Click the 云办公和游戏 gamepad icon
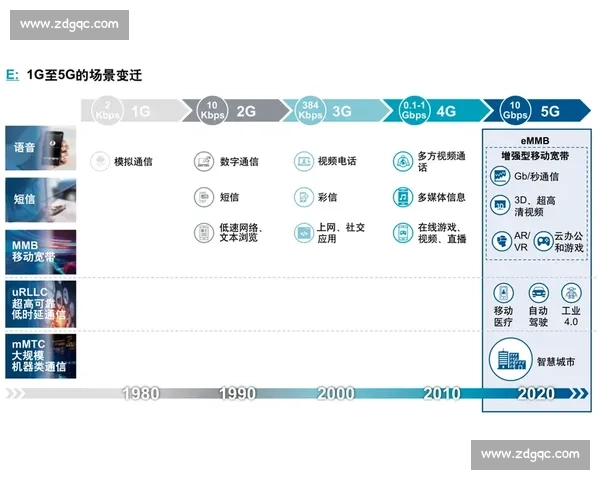 pyautogui.click(x=543, y=241)
